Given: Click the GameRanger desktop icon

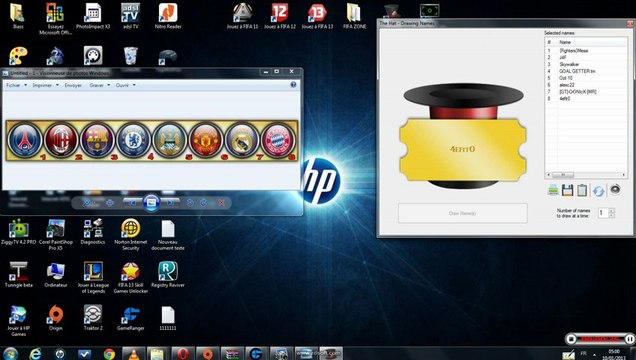Looking at the screenshot, I should 131,318.
